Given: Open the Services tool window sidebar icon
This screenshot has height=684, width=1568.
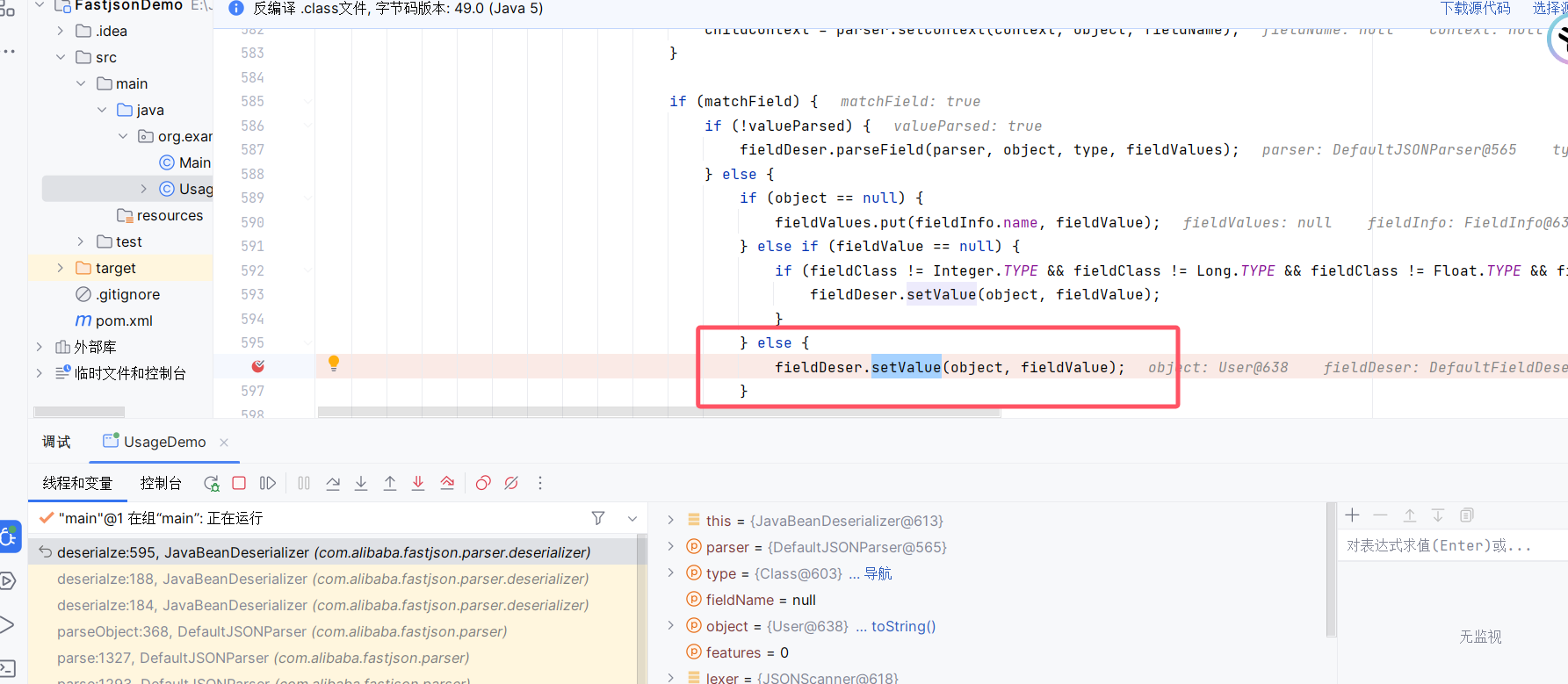Looking at the screenshot, I should [8, 580].
